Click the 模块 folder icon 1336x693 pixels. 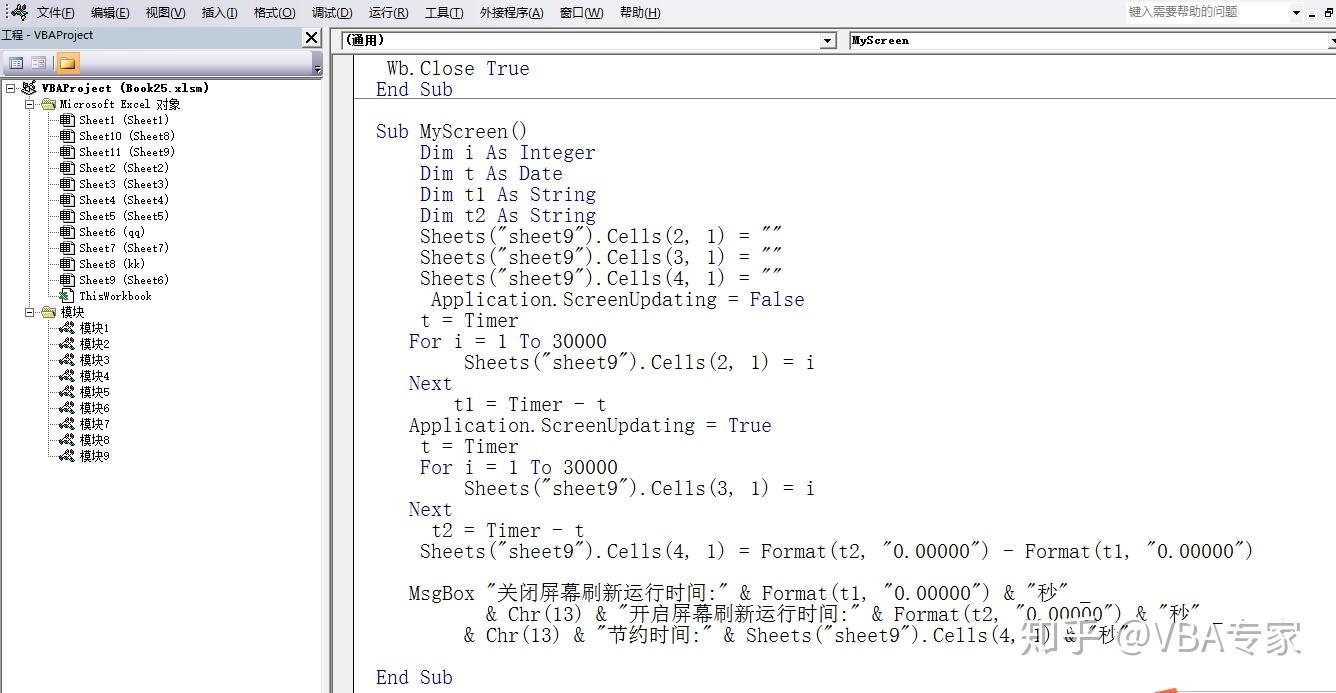48,312
